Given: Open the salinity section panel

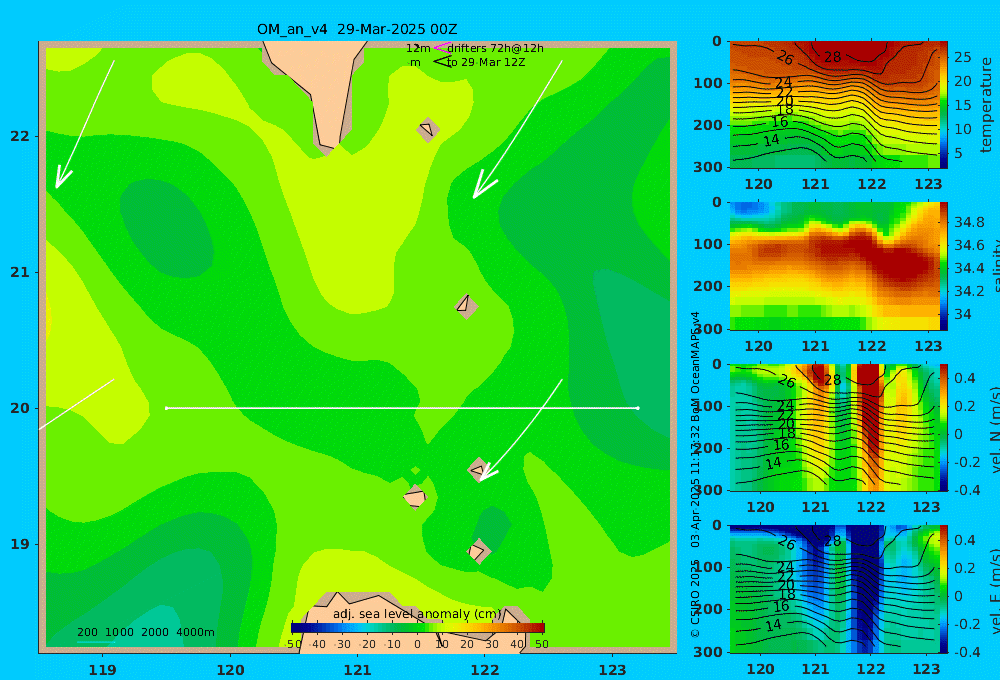Looking at the screenshot, I should pos(834,266).
